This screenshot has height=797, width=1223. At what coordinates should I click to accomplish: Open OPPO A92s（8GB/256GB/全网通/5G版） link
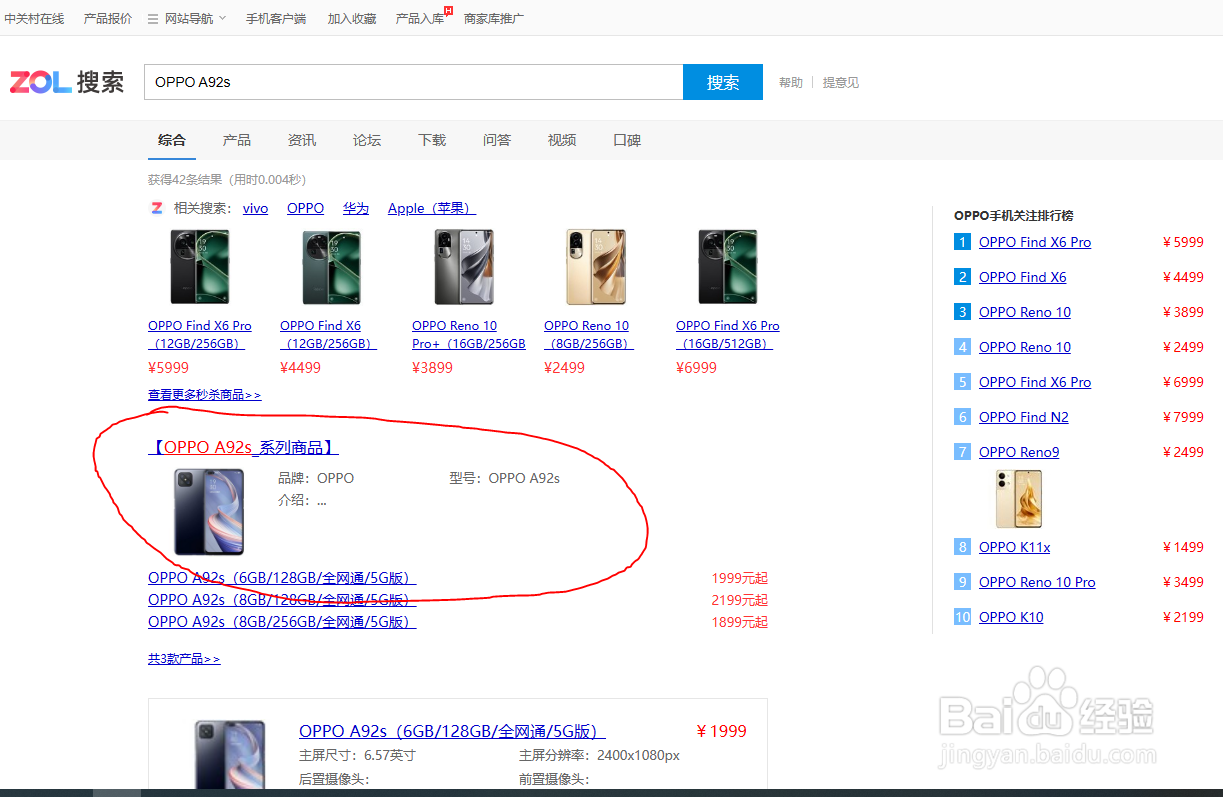(x=282, y=622)
